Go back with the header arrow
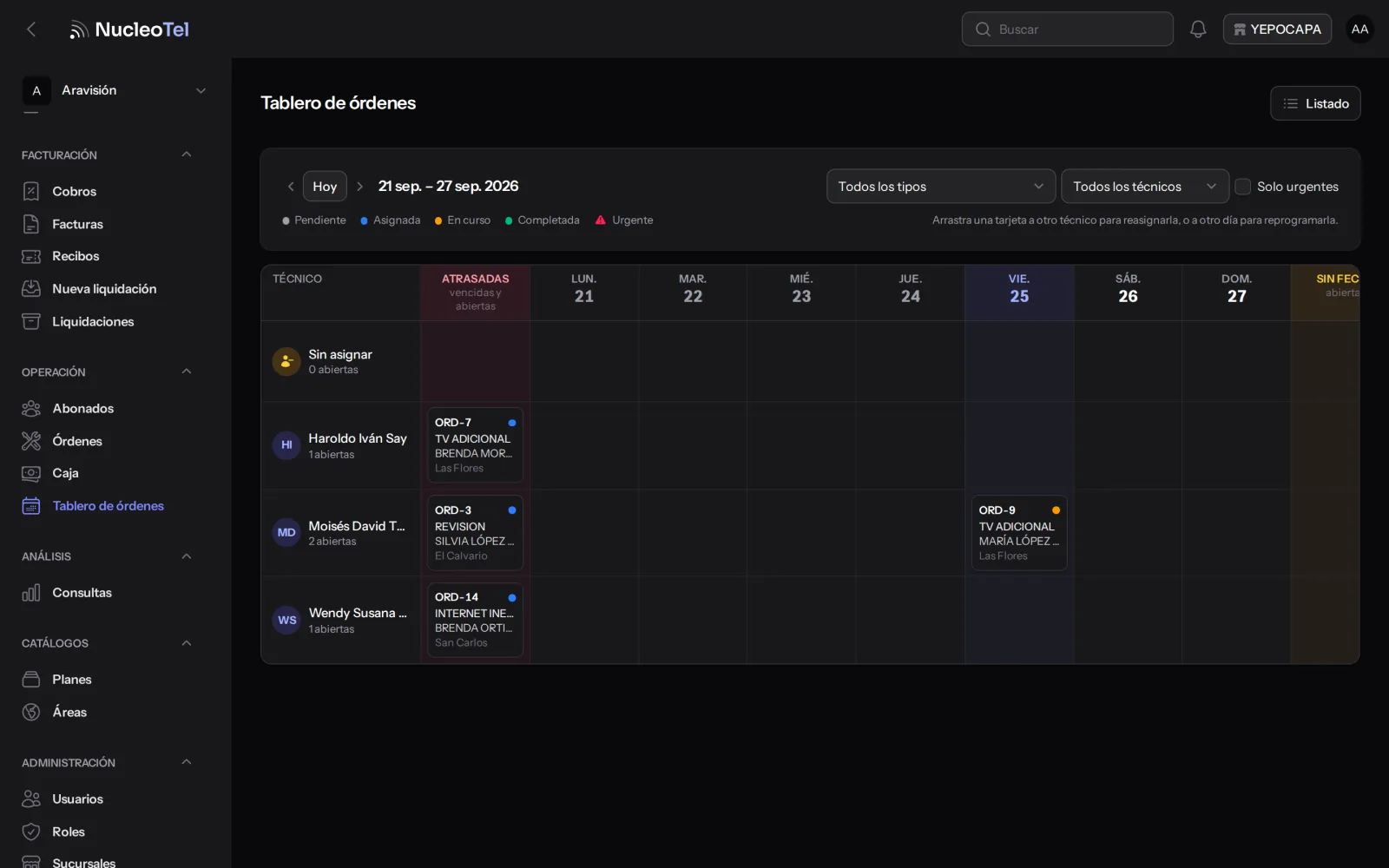1389x868 pixels. [x=31, y=30]
